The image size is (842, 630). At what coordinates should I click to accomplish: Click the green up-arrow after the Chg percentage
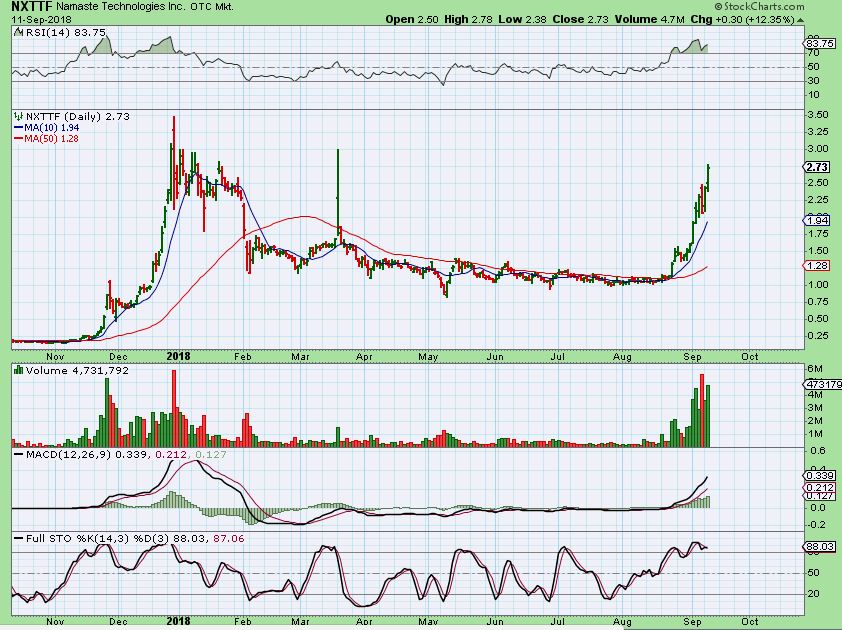(x=800, y=19)
